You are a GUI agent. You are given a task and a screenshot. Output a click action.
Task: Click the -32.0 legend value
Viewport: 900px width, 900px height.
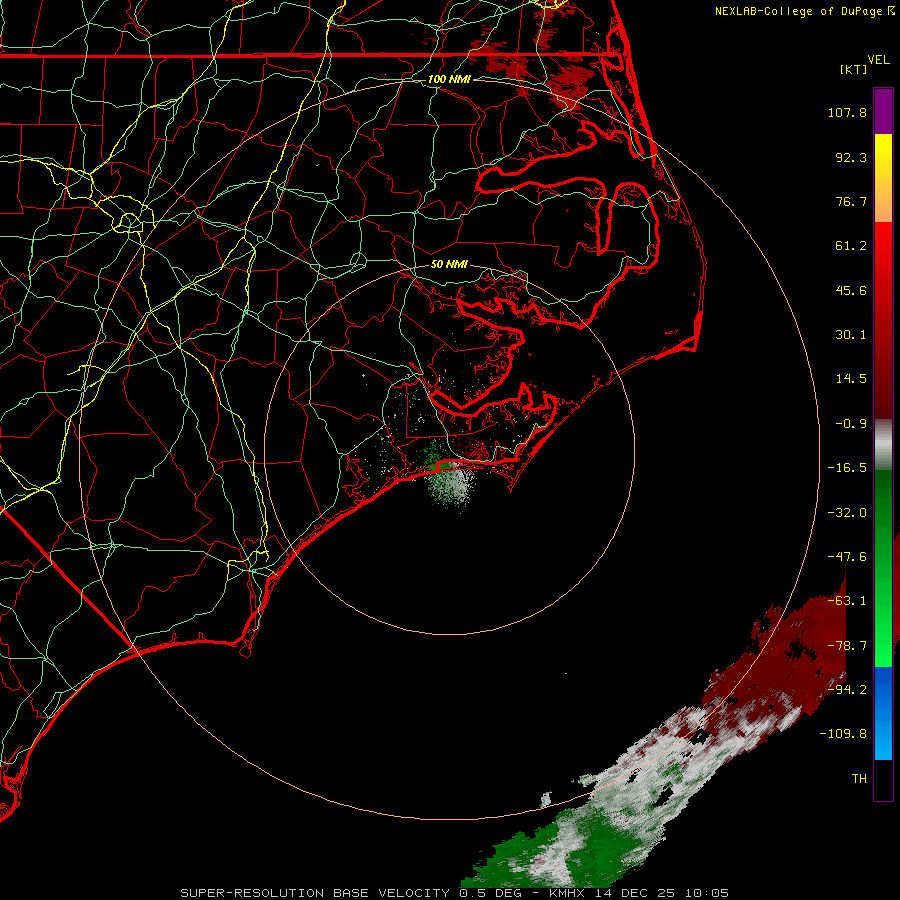pyautogui.click(x=847, y=513)
